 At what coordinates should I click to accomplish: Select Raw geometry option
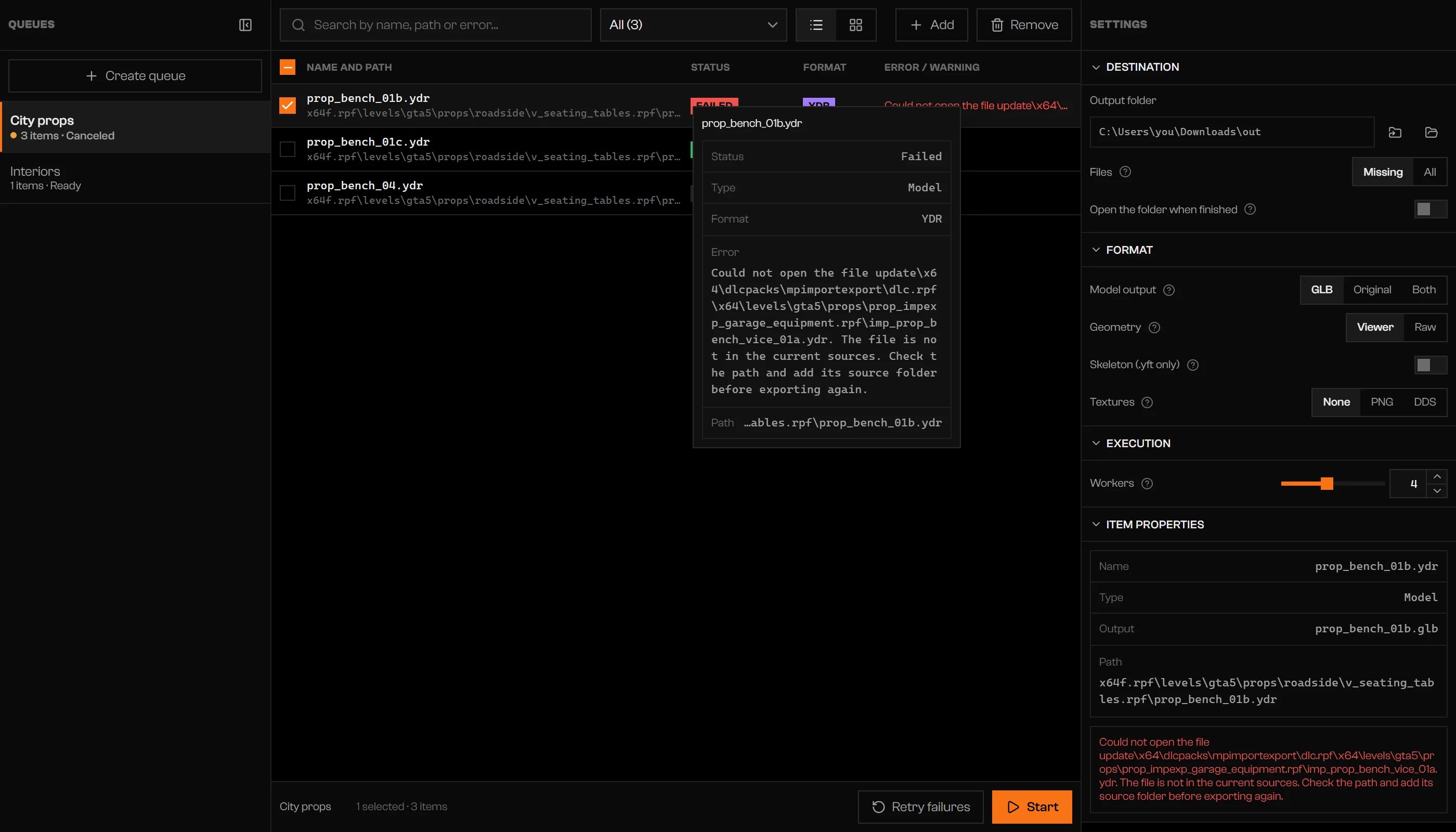(x=1425, y=328)
